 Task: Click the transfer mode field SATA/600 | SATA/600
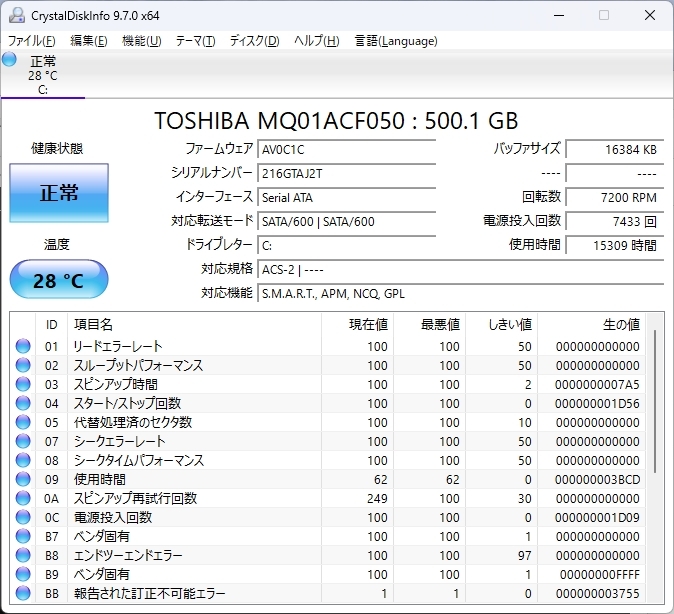pos(346,221)
